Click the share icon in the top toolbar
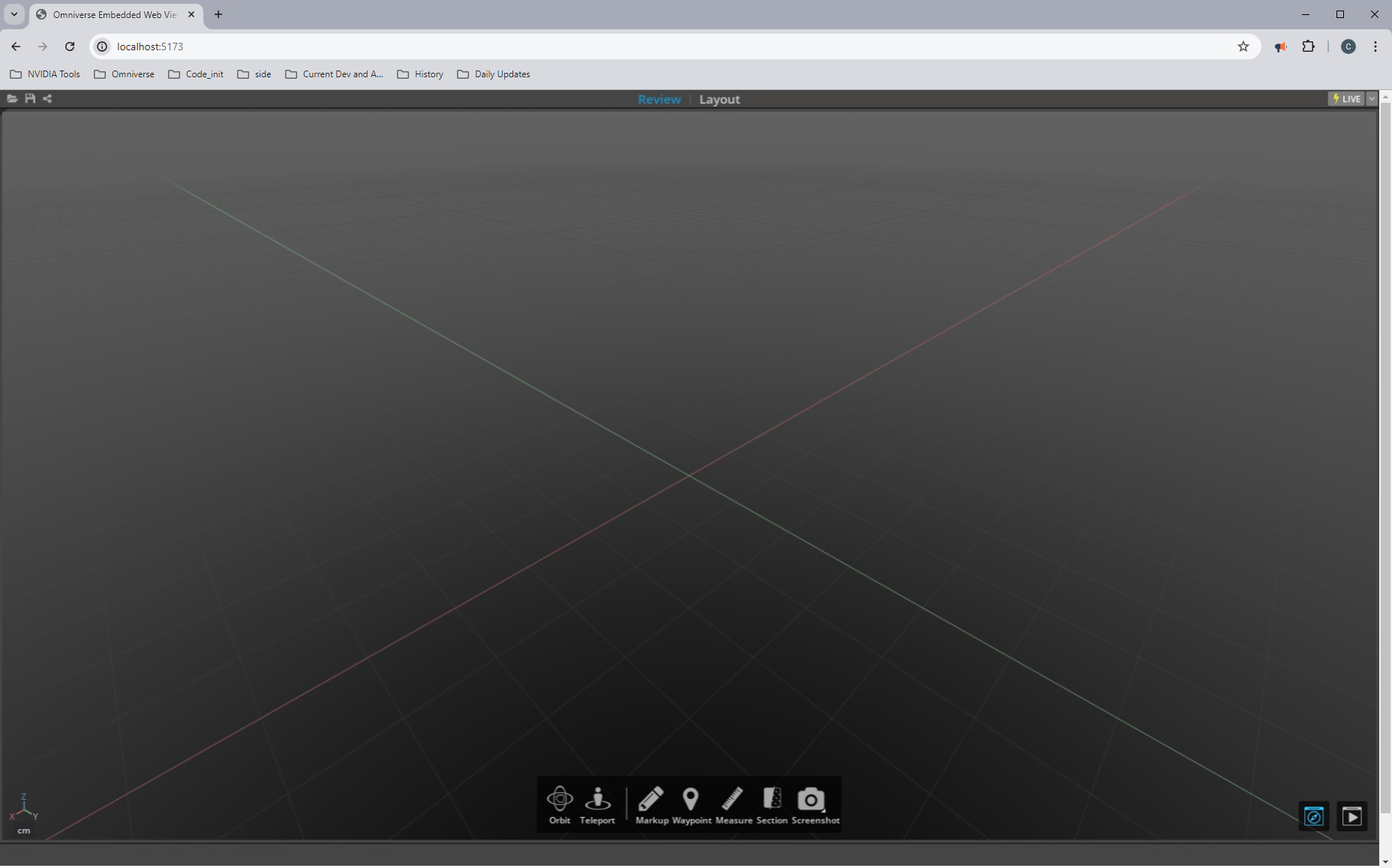The height and width of the screenshot is (868, 1392). coord(47,98)
